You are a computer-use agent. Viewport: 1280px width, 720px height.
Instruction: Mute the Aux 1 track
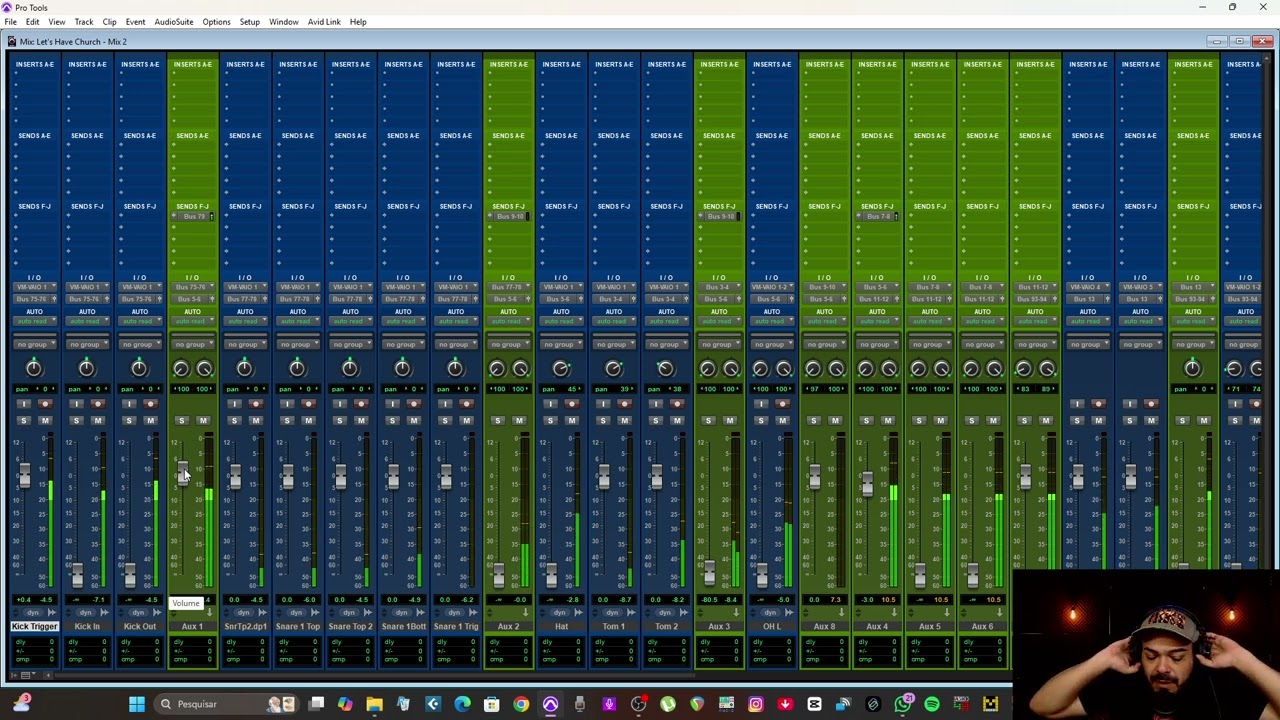pos(203,420)
